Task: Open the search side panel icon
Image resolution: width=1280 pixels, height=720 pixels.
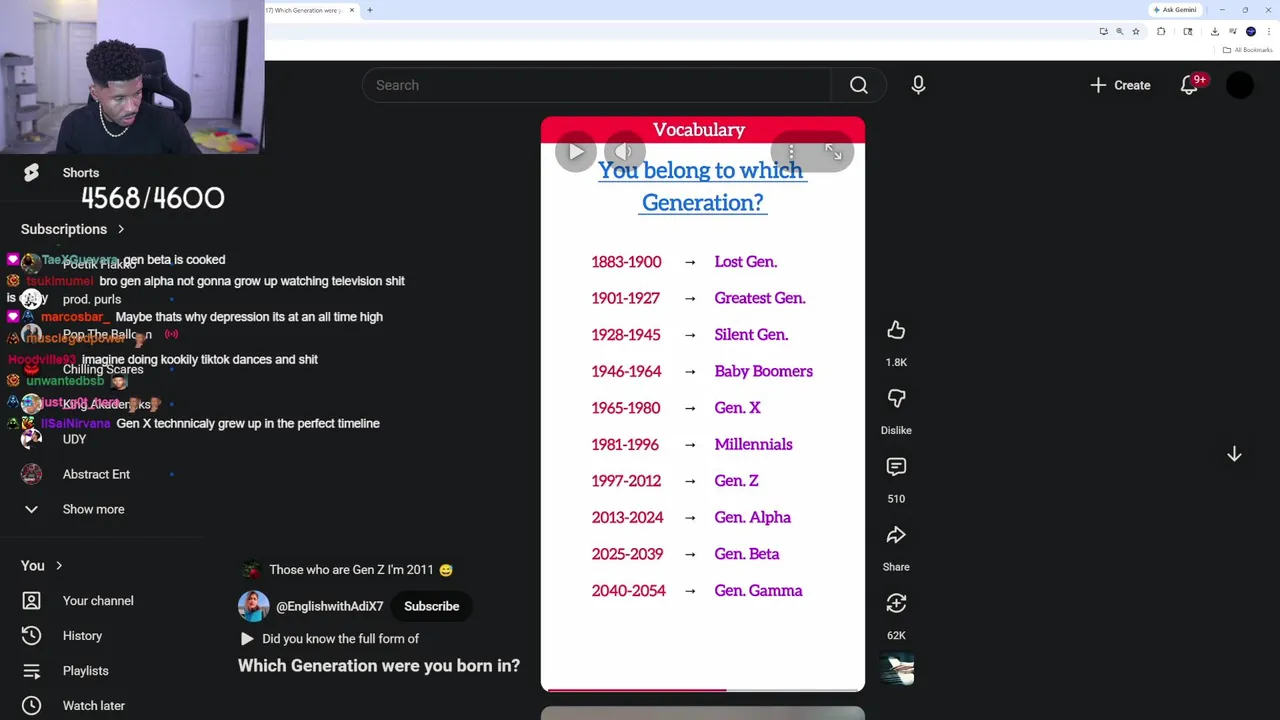Action: 1188,31
